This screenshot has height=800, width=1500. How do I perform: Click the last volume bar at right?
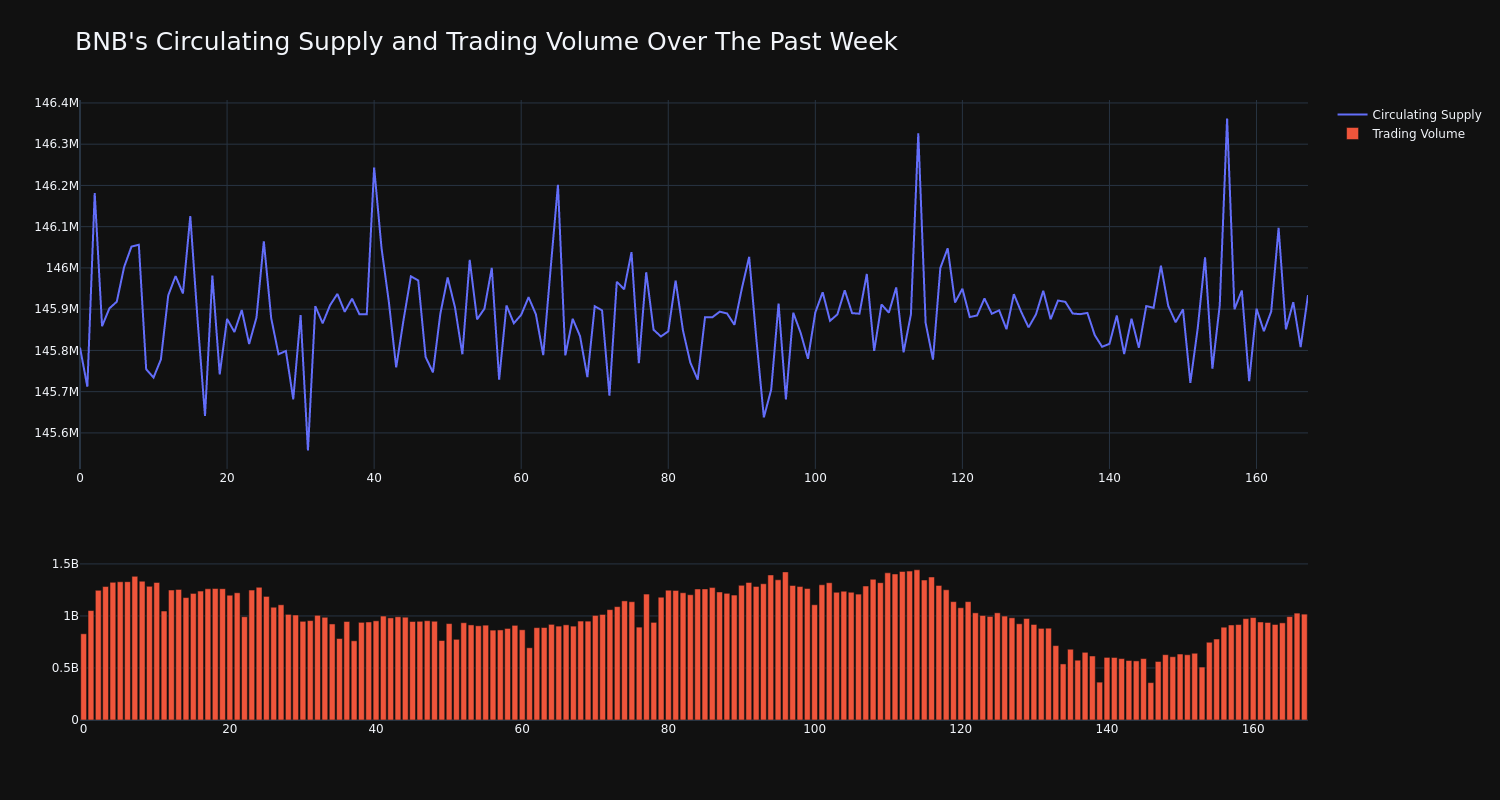point(1304,667)
